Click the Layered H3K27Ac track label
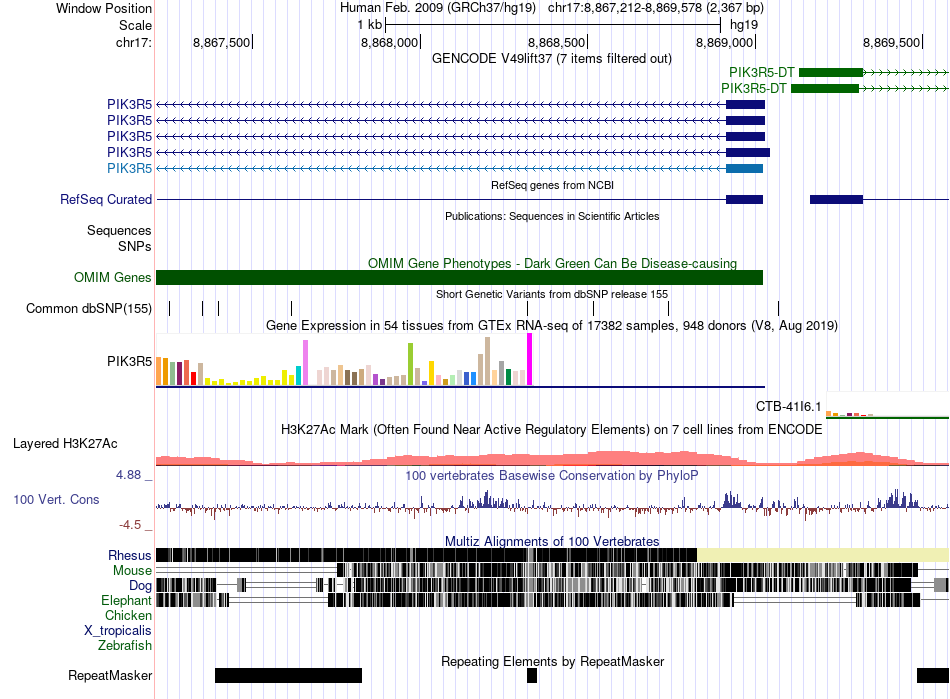This screenshot has width=950, height=699. (65, 443)
